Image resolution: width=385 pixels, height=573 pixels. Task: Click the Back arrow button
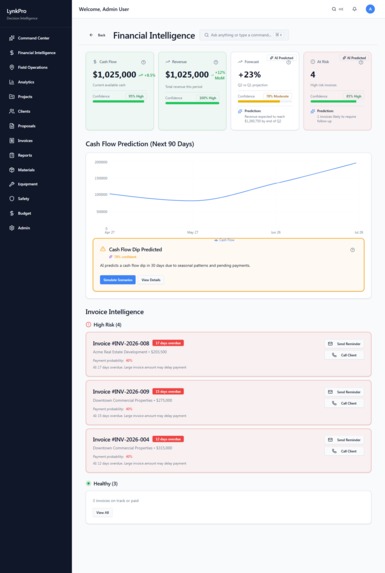[x=97, y=35]
